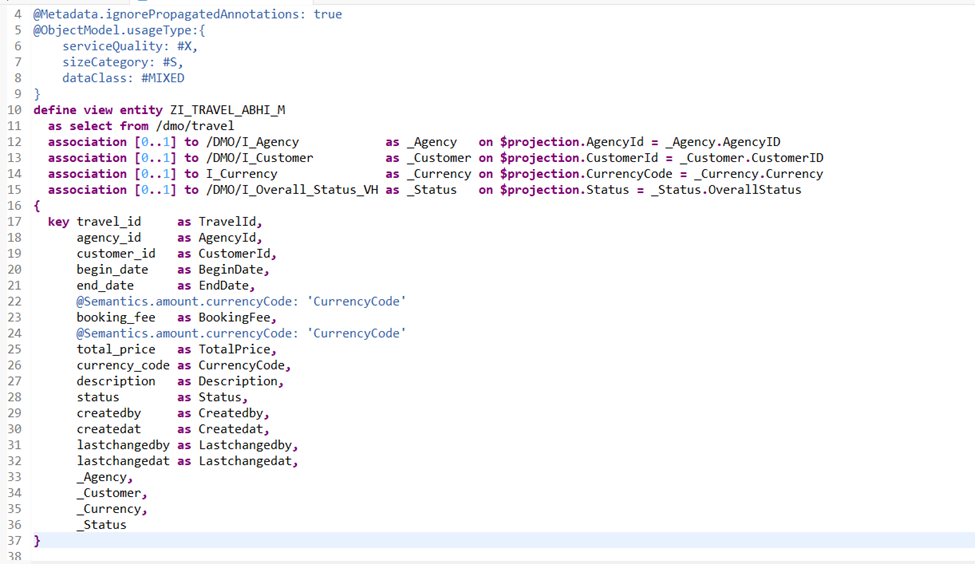Click the _Currency.Currency join condition
975x564 pixels.
coord(759,173)
